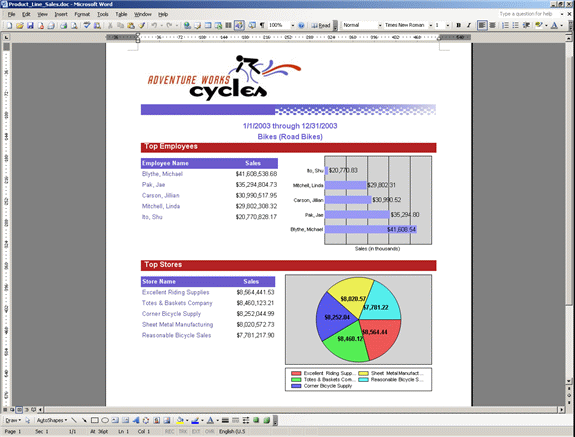Open the font size dropdown
The height and width of the screenshot is (437, 575).
[448, 25]
